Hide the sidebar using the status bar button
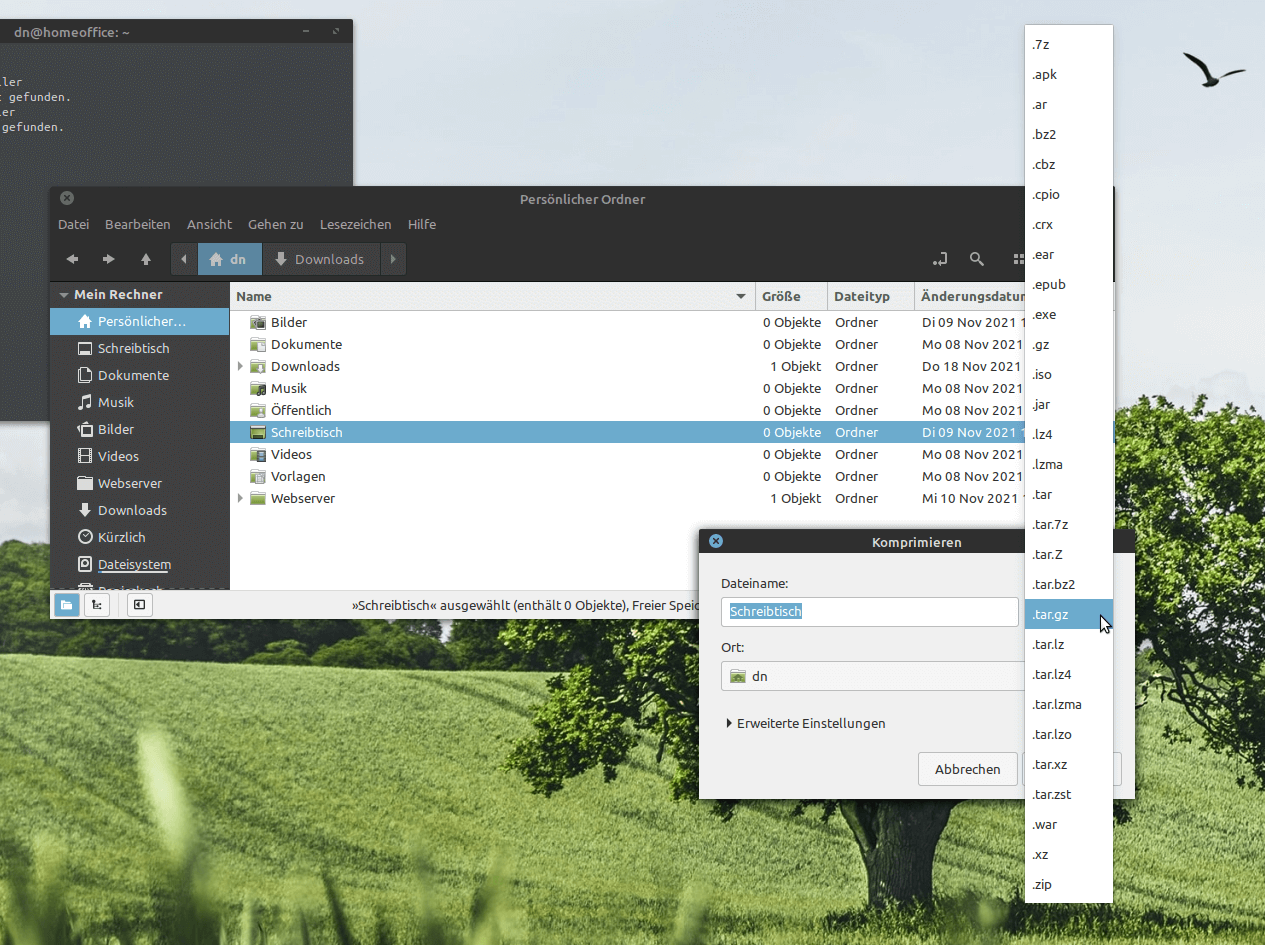The image size is (1265, 945). point(140,604)
